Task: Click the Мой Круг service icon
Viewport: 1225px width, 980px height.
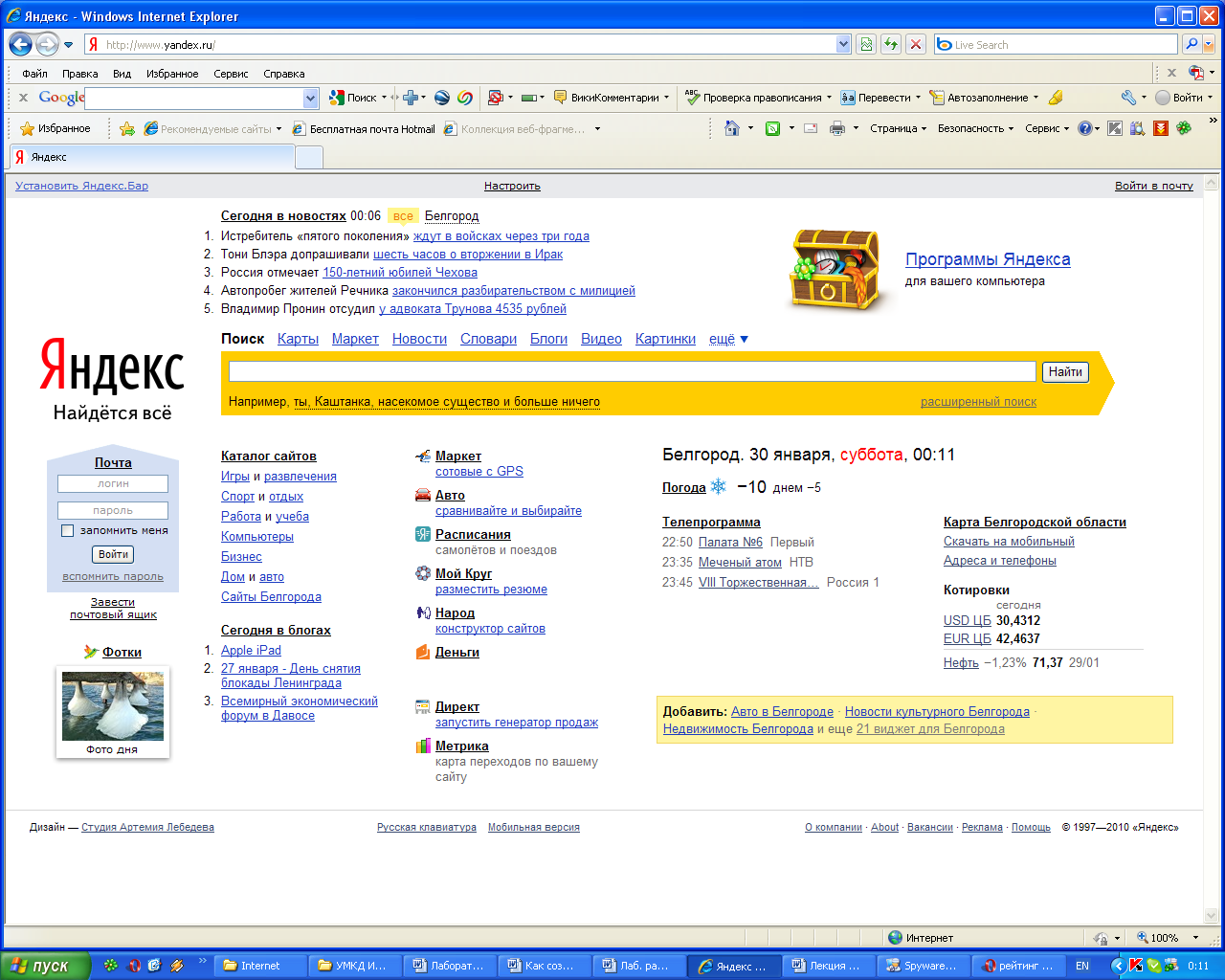Action: 423,573
